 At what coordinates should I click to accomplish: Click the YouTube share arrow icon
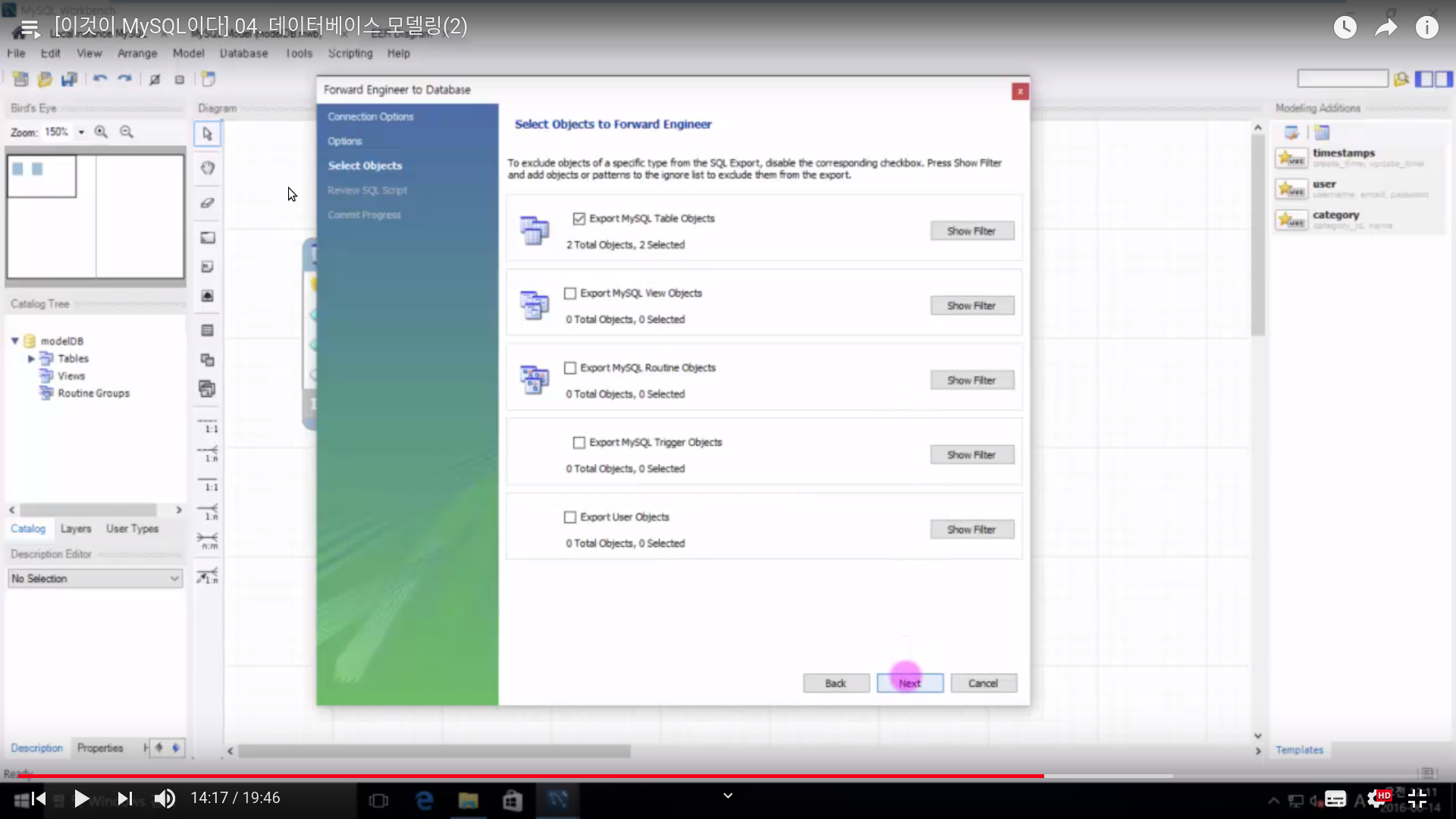pyautogui.click(x=1386, y=28)
